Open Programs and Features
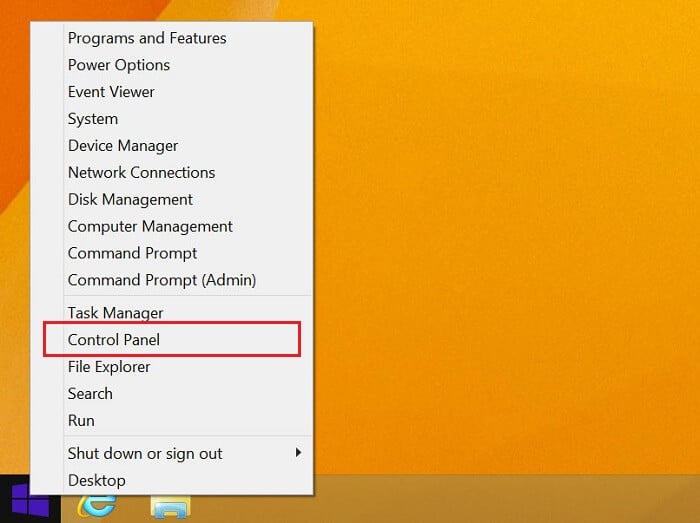The width and height of the screenshot is (700, 523). pyautogui.click(x=171, y=38)
